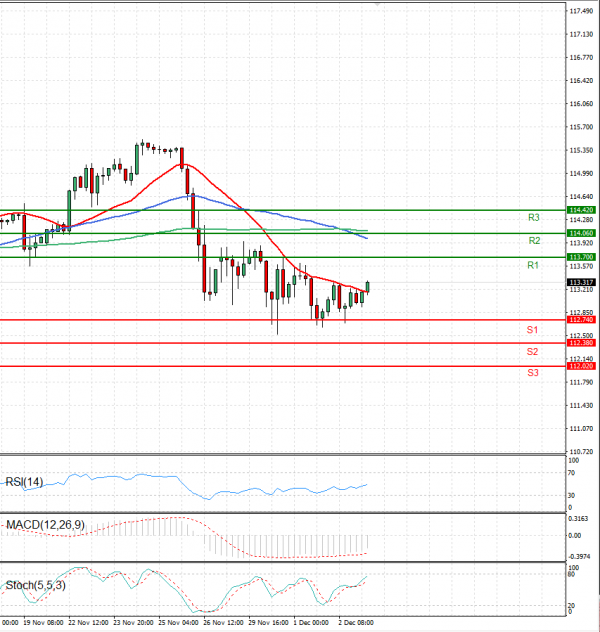Screen dimensions: 600x632
Task: Select the 114.060 green price tag
Action: [581, 233]
